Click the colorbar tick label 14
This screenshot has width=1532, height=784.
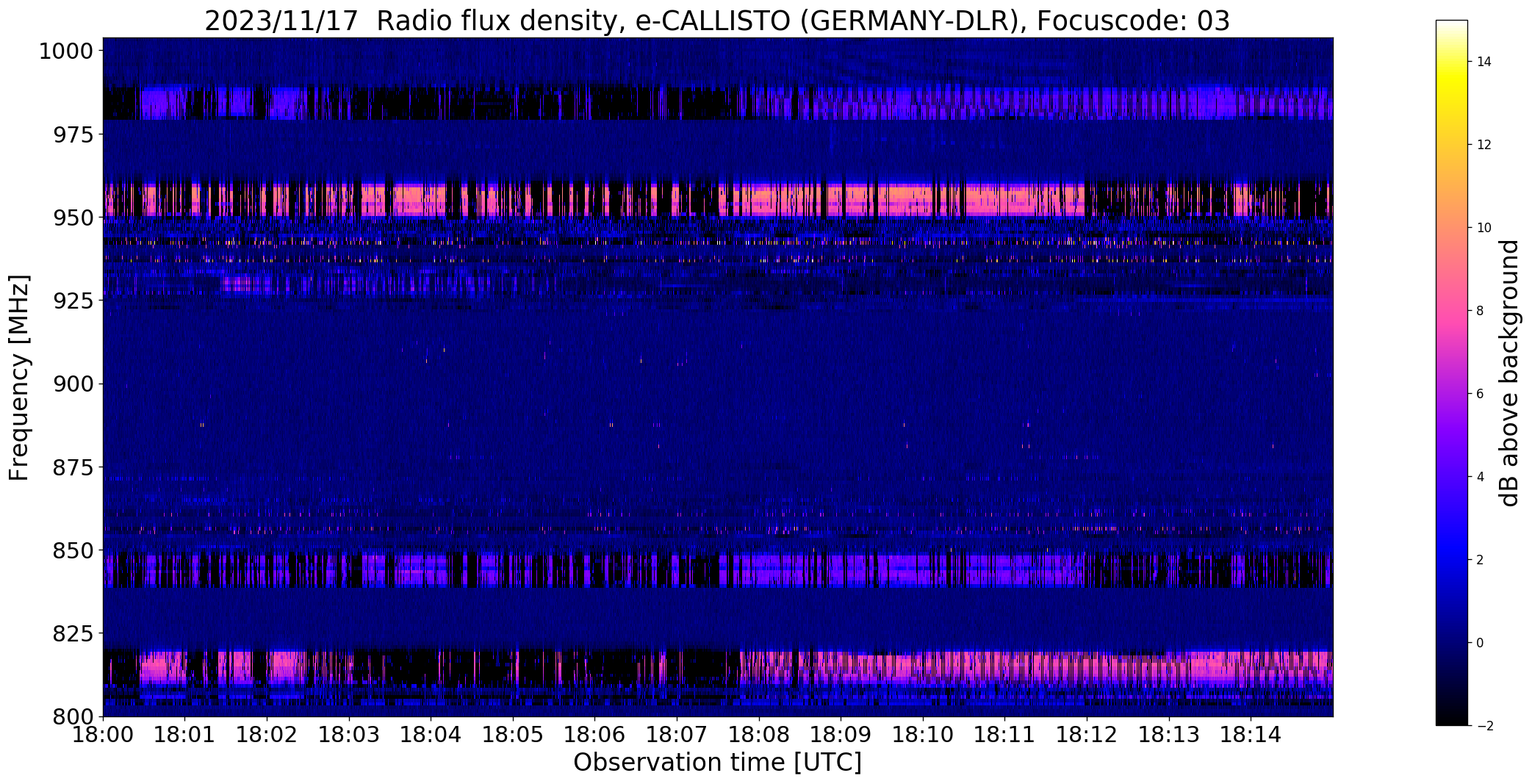click(x=1484, y=62)
